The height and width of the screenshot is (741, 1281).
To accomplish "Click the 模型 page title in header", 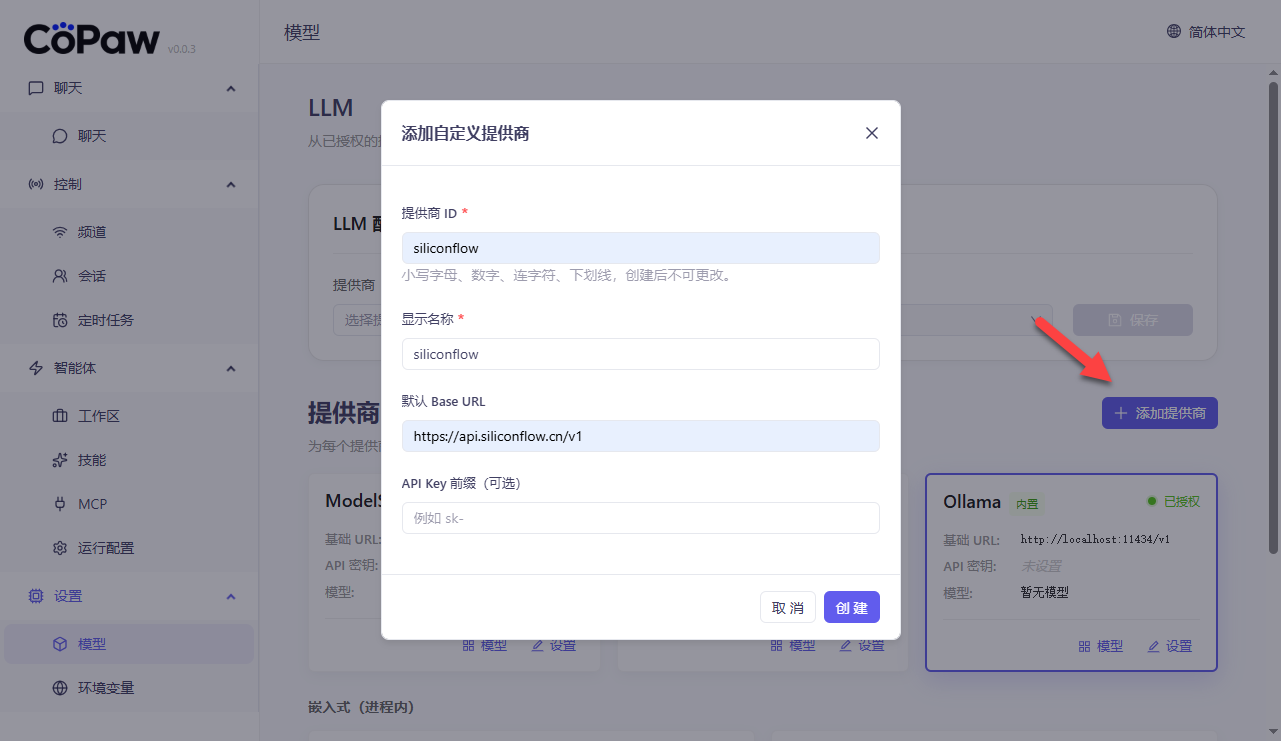I will pyautogui.click(x=302, y=32).
